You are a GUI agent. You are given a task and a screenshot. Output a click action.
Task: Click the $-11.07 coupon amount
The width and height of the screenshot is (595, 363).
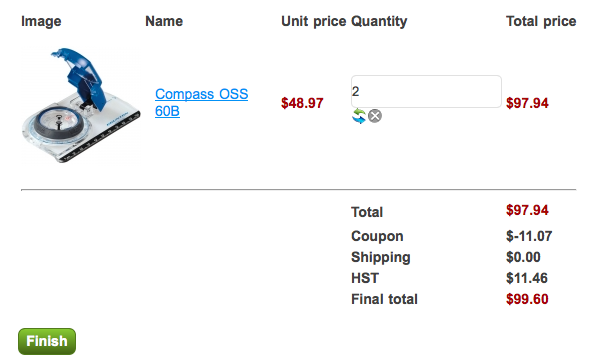(x=529, y=236)
